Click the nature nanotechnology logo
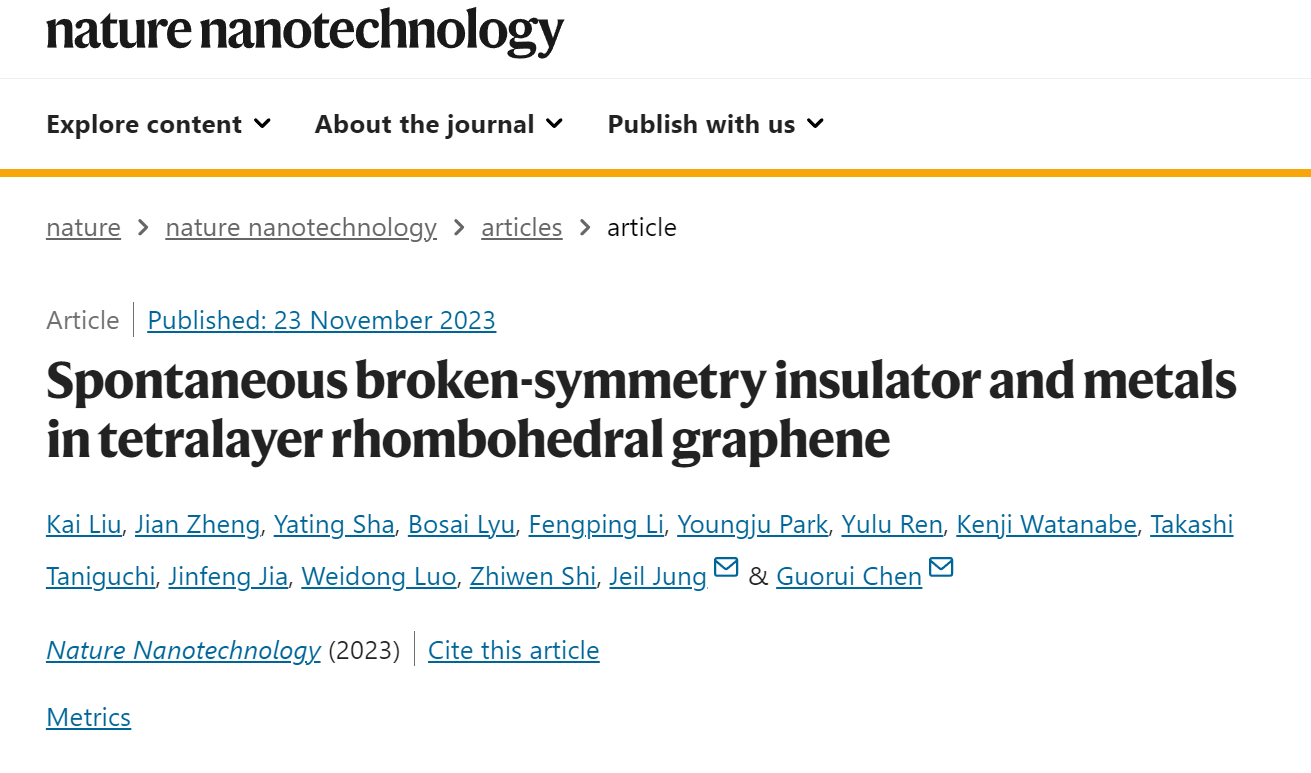 pos(305,32)
